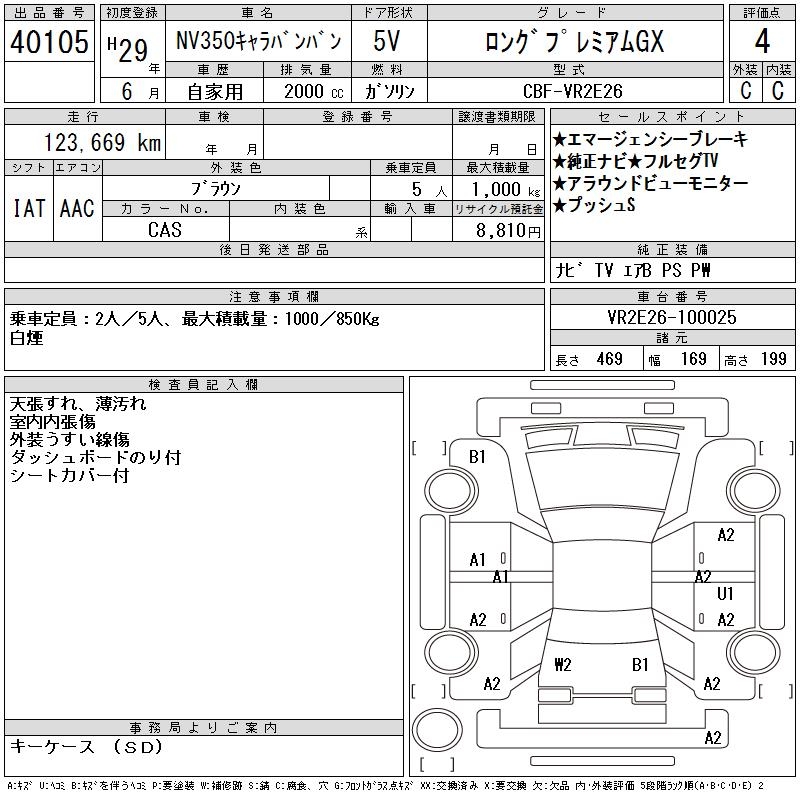Click the max load value 1,000 kg
800x800 pixels.
(x=506, y=189)
